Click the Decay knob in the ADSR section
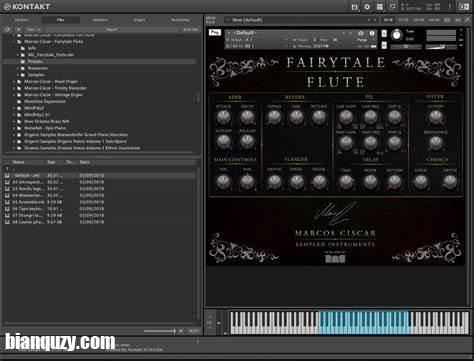 click(x=247, y=117)
